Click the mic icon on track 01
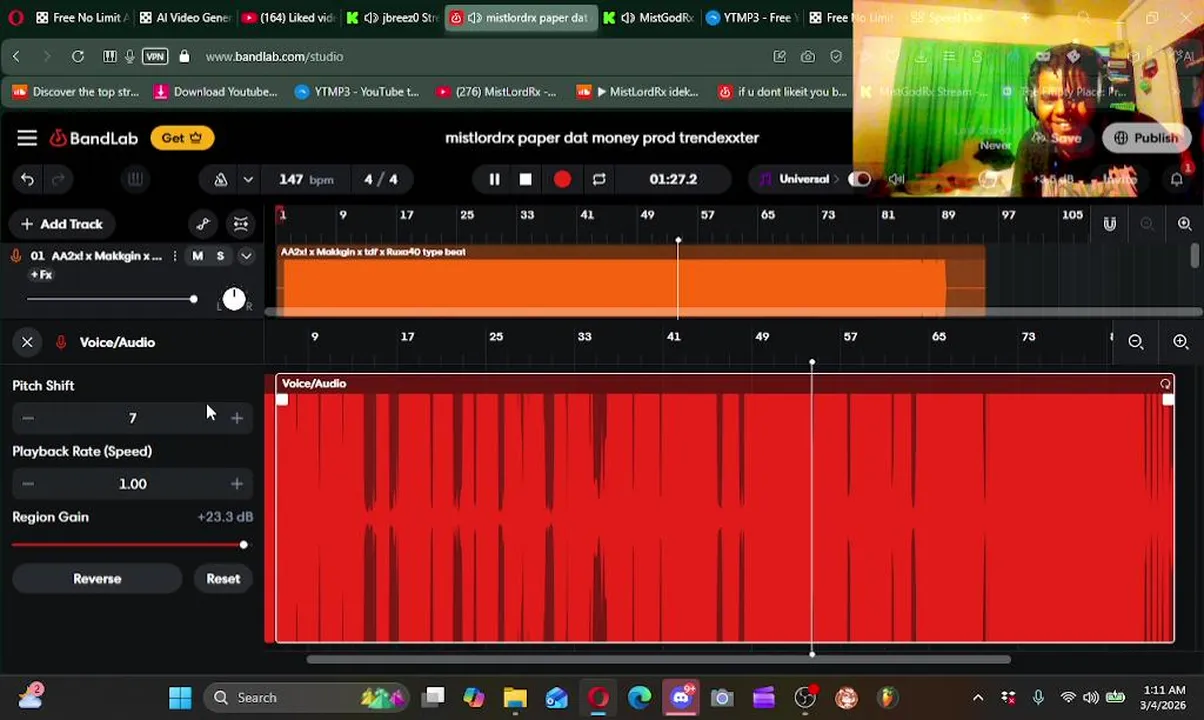Viewport: 1204px width, 720px height. [16, 257]
